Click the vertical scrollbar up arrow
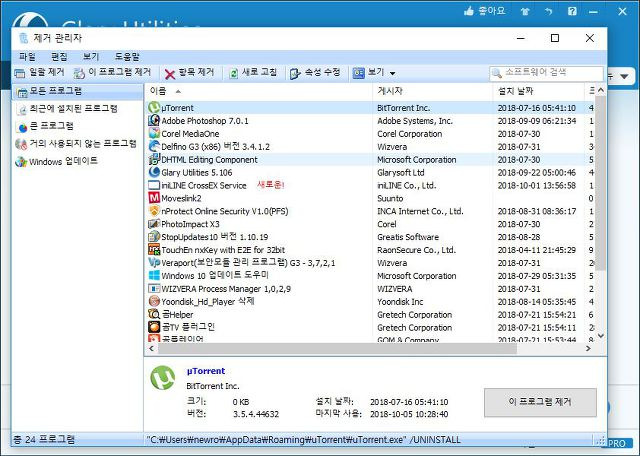This screenshot has width=640, height=456. (601, 90)
